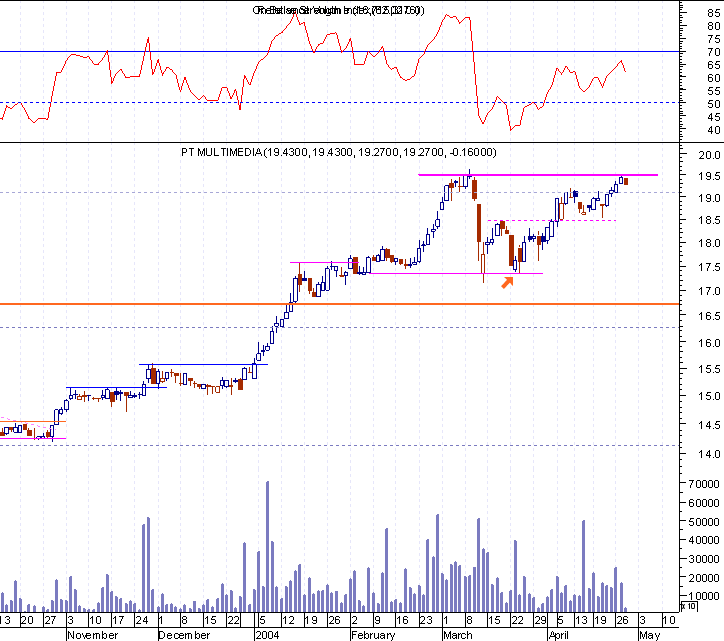Select the 70000 volume scale label
Screen dimensions: 724x641
(x=704, y=484)
